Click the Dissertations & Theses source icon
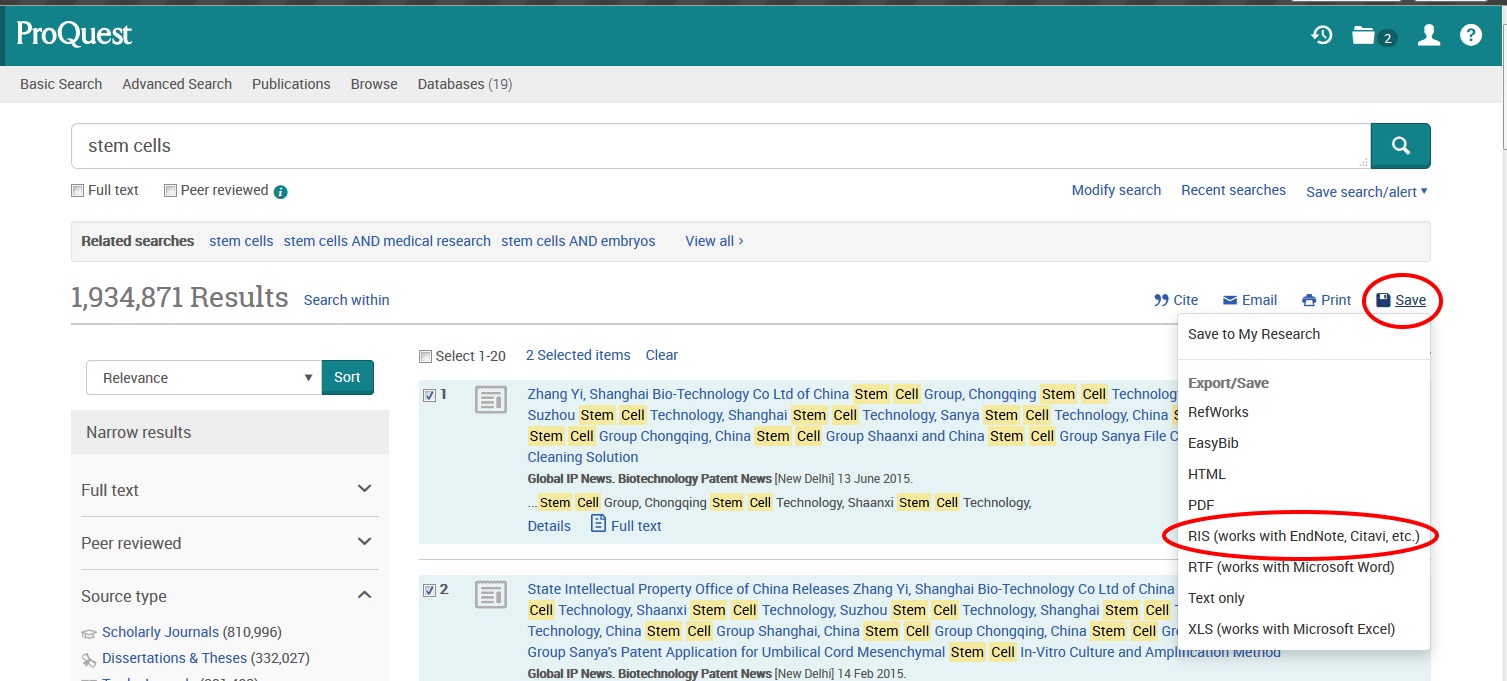 (89, 659)
